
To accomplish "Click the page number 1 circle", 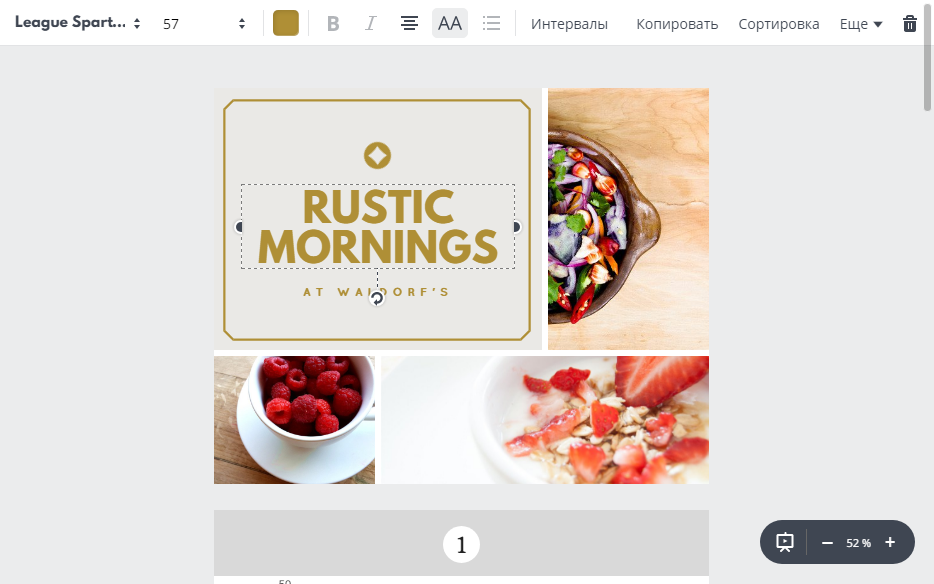I will pyautogui.click(x=461, y=544).
